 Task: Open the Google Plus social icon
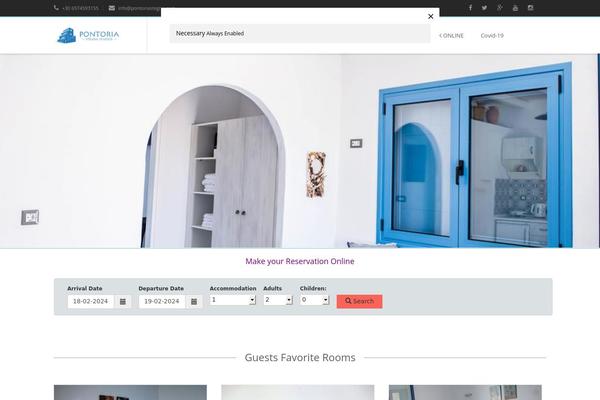(x=500, y=8)
